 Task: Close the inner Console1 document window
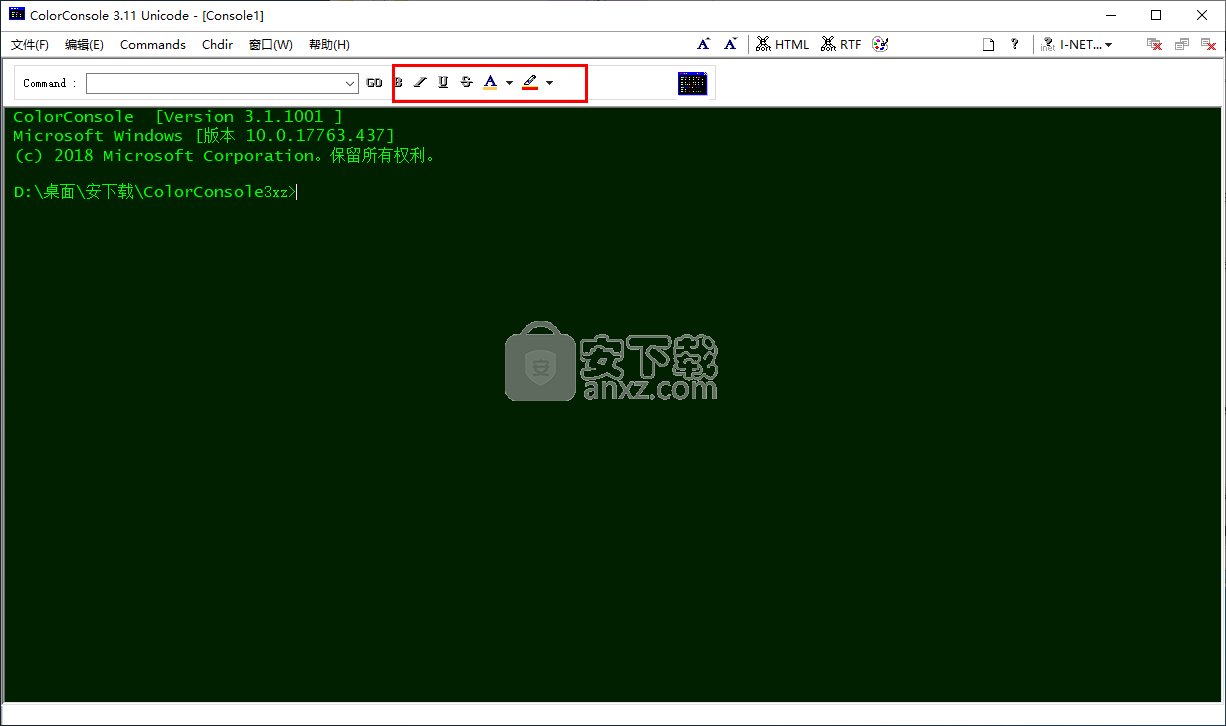1209,44
